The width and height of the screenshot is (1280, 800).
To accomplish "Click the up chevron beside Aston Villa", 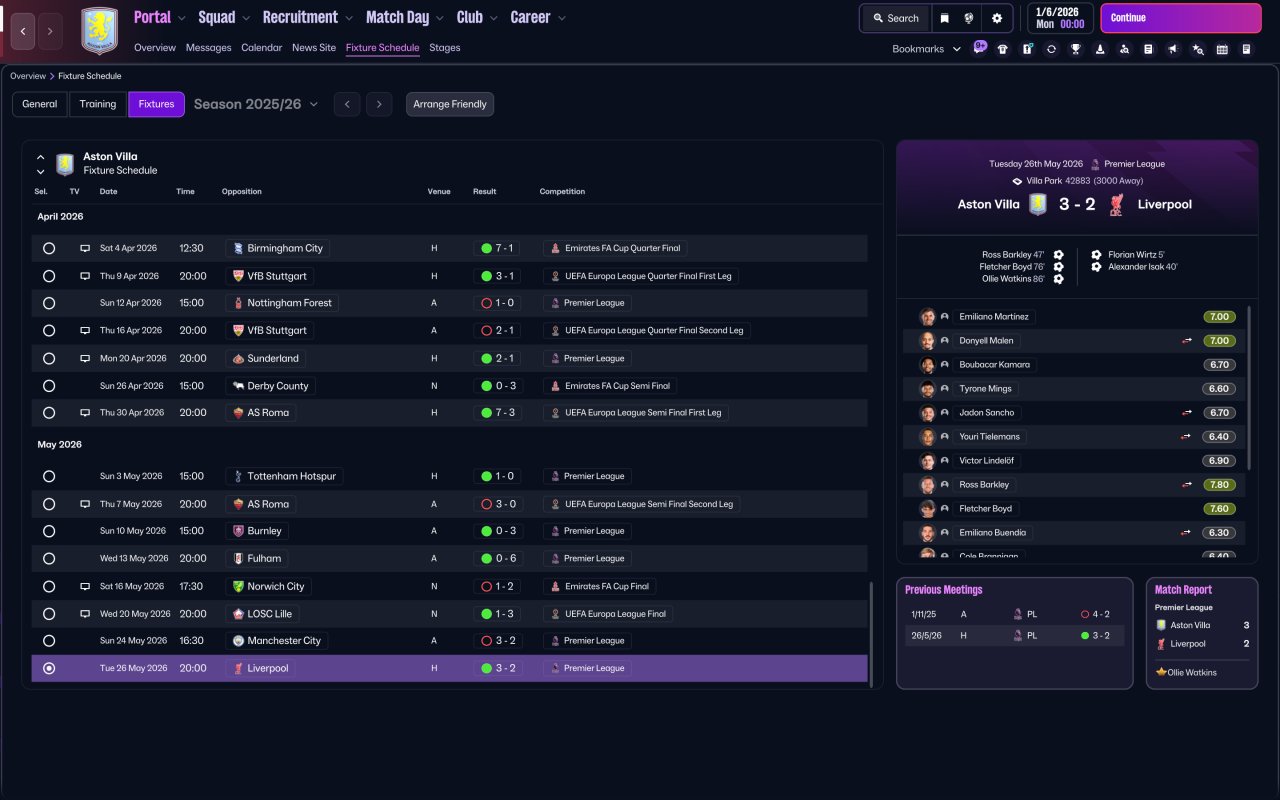I will 41,157.
